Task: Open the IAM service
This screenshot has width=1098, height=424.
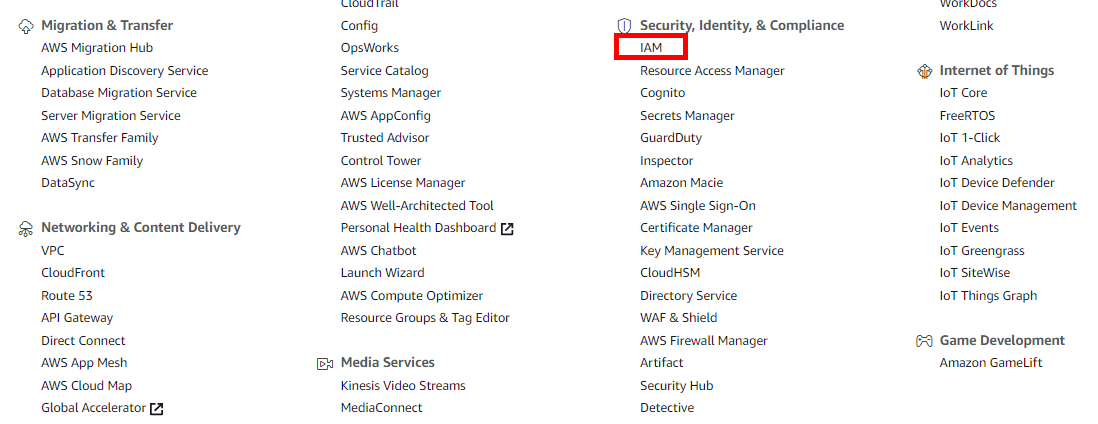Action: (x=651, y=48)
